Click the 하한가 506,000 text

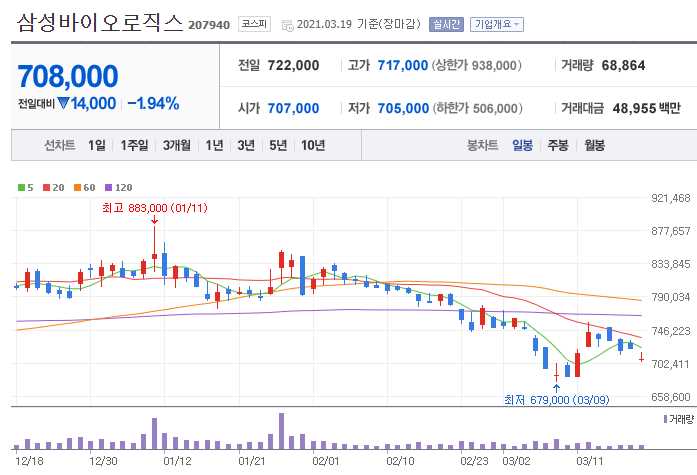click(477, 108)
